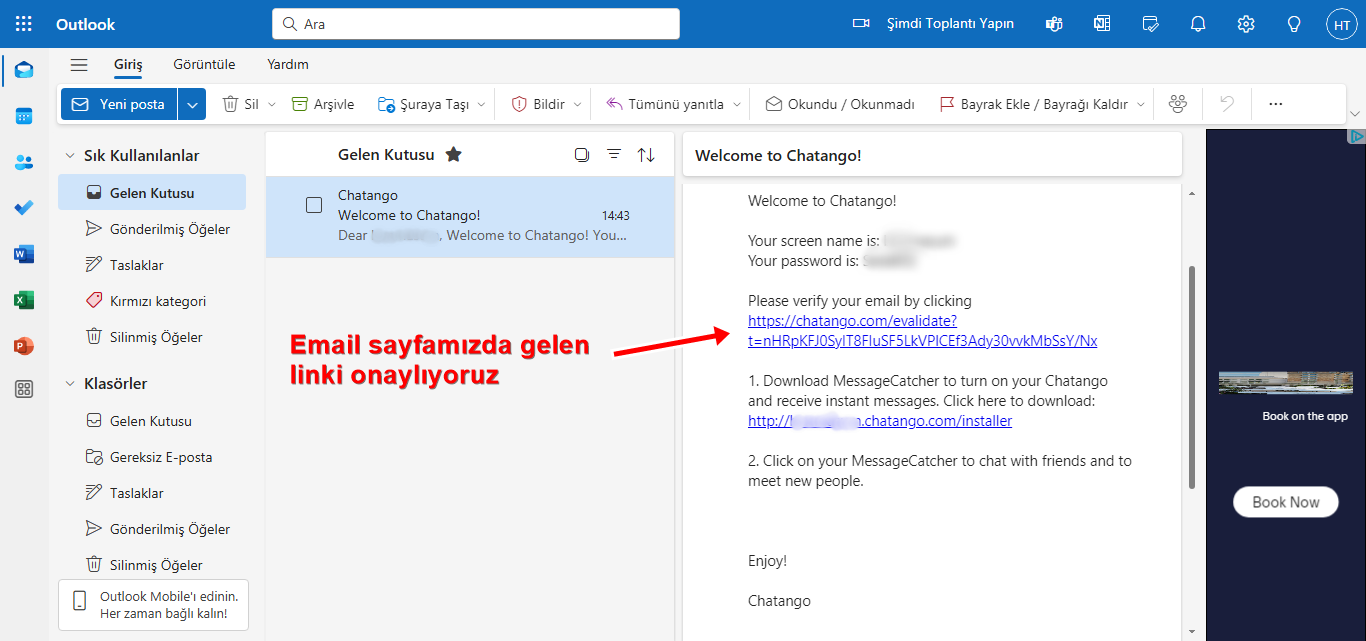Open Silinmiş Öğeler under Klasörler
The height and width of the screenshot is (641, 1366).
click(152, 565)
